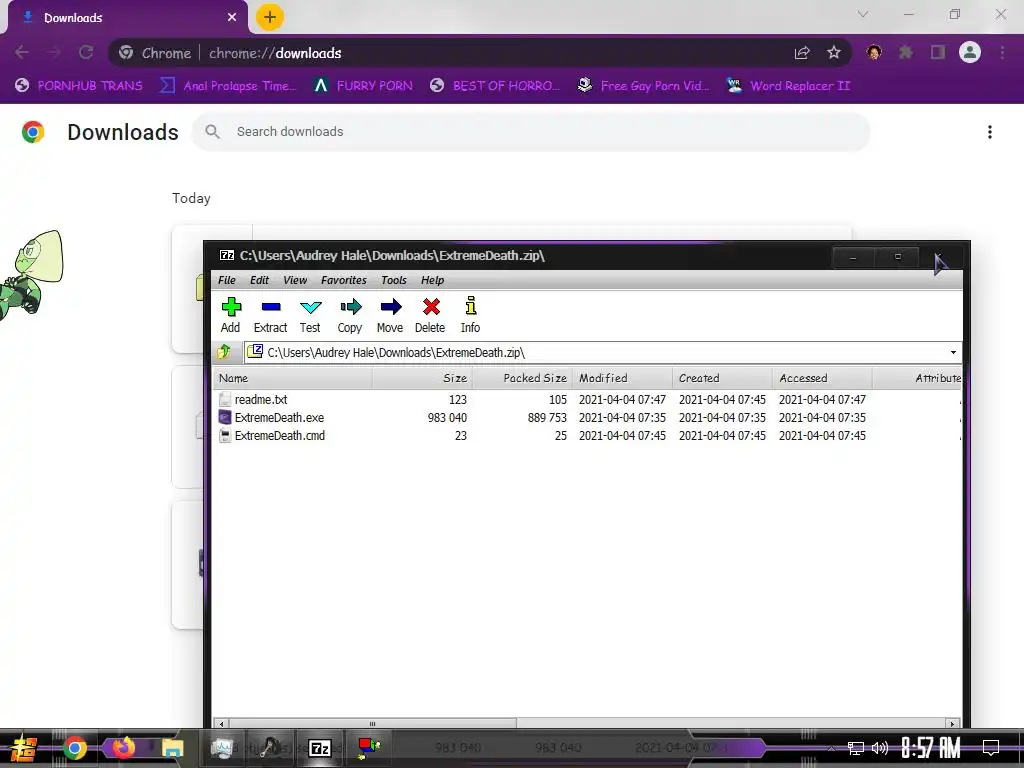Click the Start button on taskbar
Image resolution: width=1024 pixels, height=768 pixels.
coord(24,748)
